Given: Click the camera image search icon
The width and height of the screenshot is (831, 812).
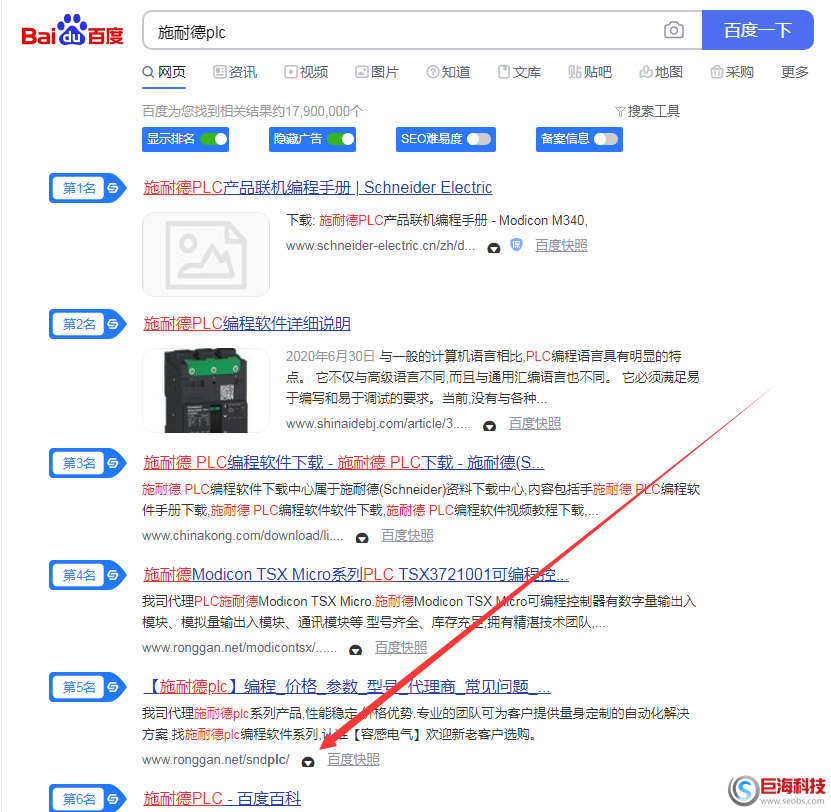Looking at the screenshot, I should [x=674, y=31].
